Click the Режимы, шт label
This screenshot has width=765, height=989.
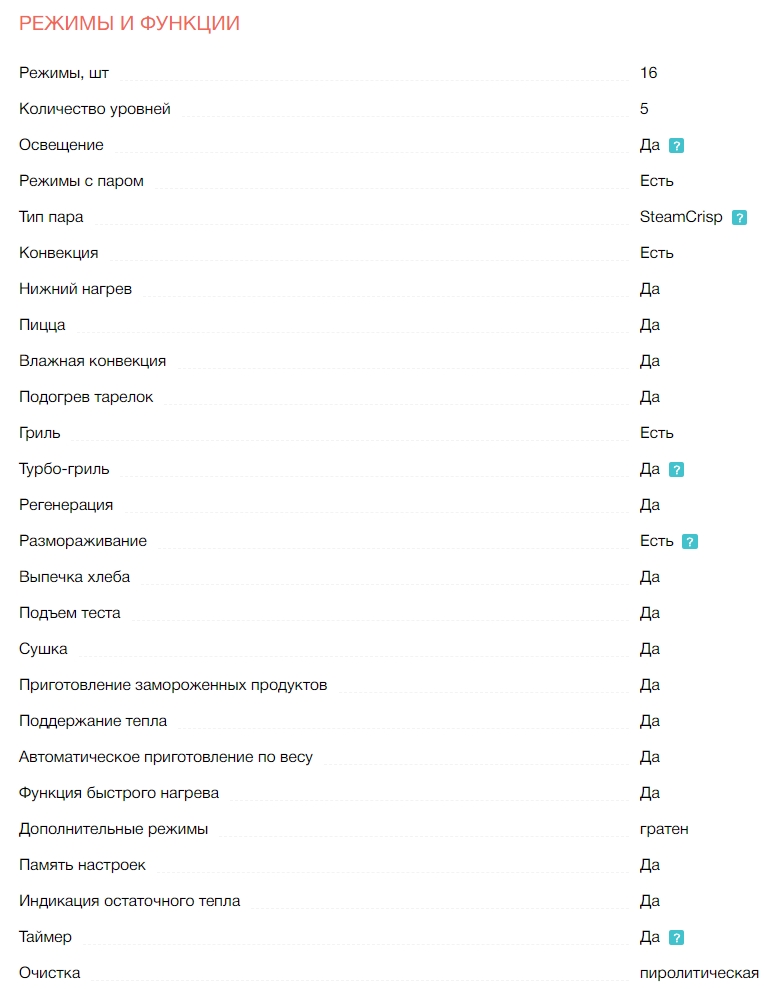pos(64,73)
